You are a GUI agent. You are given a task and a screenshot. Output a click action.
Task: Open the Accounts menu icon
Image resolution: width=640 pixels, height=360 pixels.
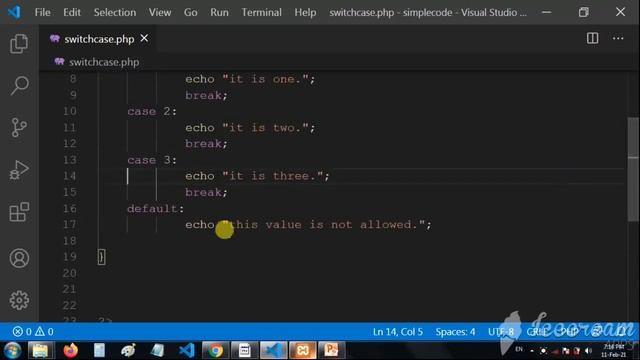point(19,258)
